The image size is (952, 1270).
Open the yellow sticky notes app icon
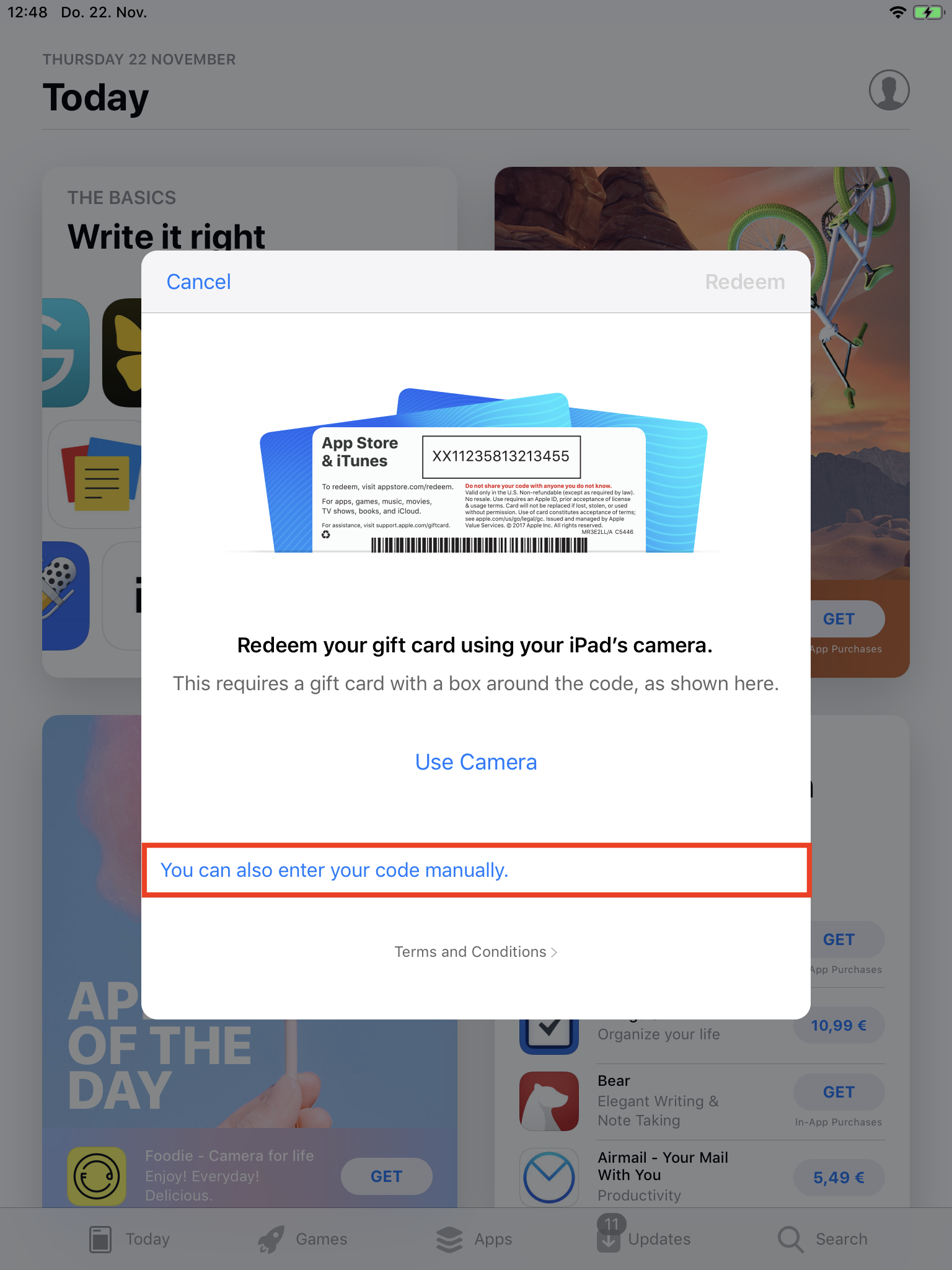coord(95,474)
